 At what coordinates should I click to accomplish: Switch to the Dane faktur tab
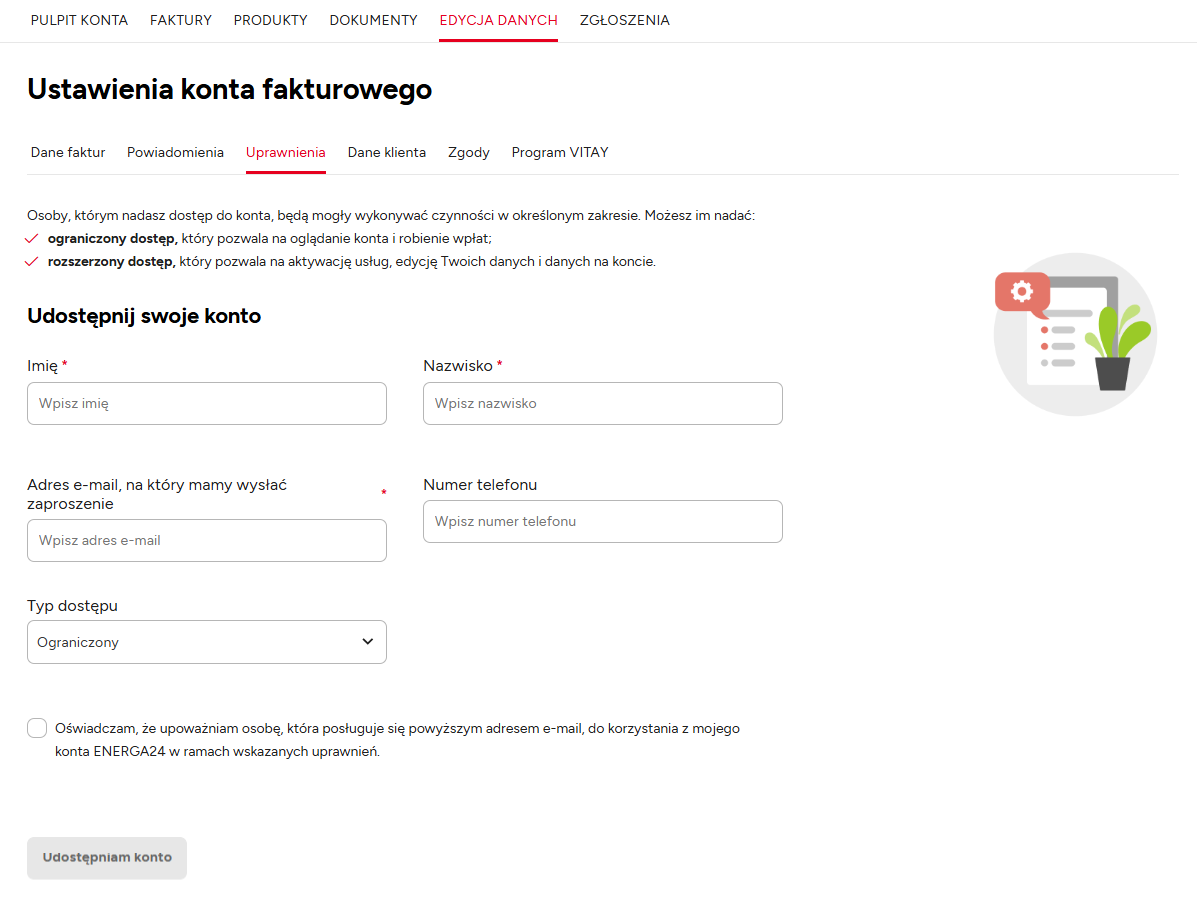click(x=68, y=153)
